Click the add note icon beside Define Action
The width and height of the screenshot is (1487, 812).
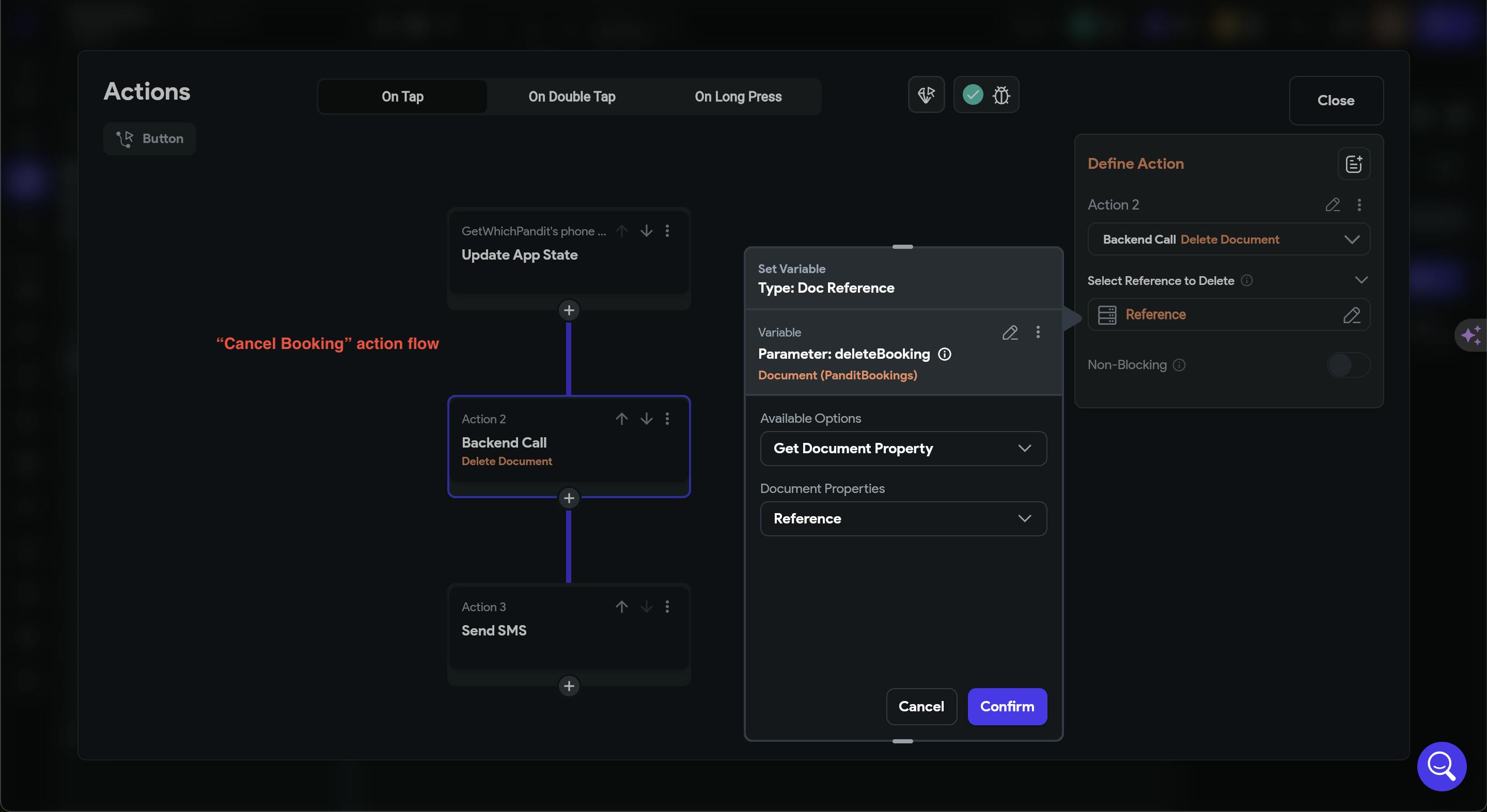pyautogui.click(x=1354, y=164)
